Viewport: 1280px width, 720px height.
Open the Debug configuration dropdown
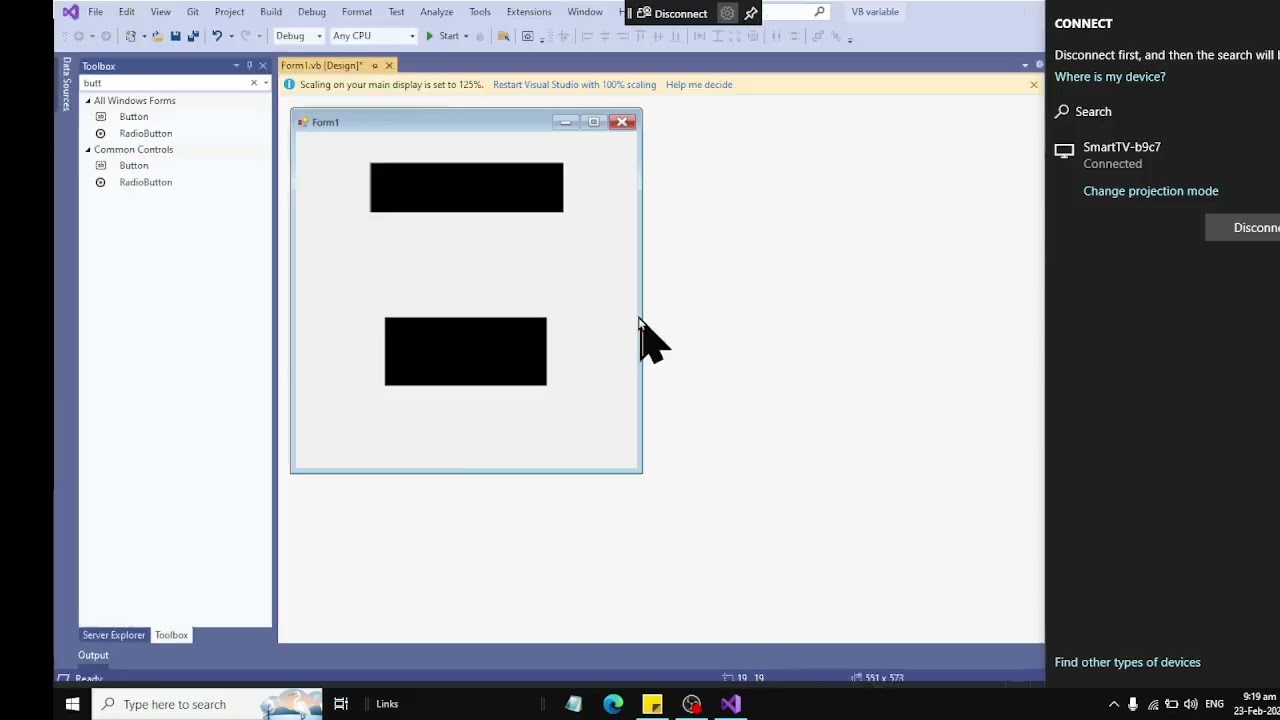298,36
